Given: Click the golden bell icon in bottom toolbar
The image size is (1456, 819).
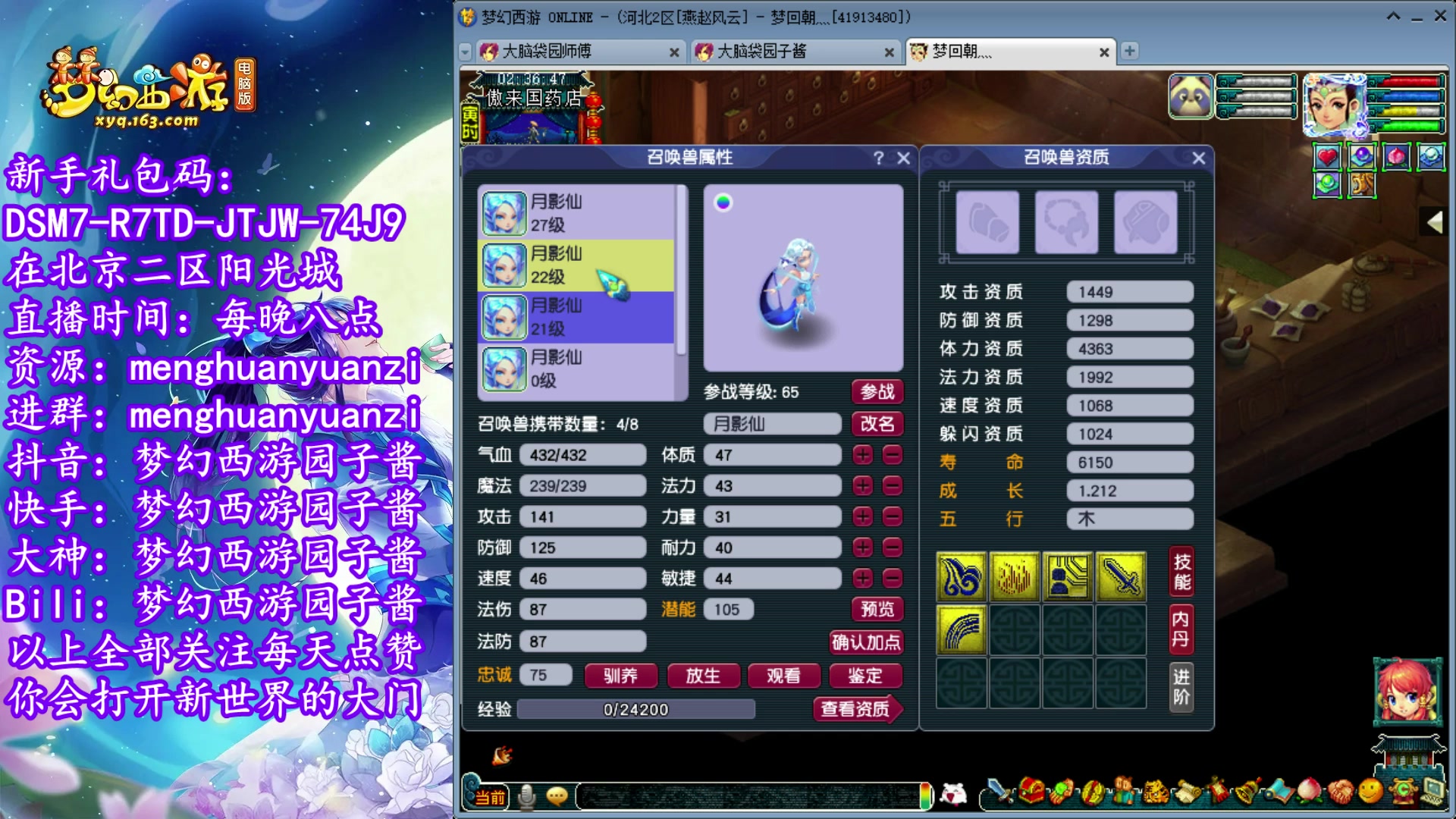Looking at the screenshot, I should click(x=1247, y=792).
